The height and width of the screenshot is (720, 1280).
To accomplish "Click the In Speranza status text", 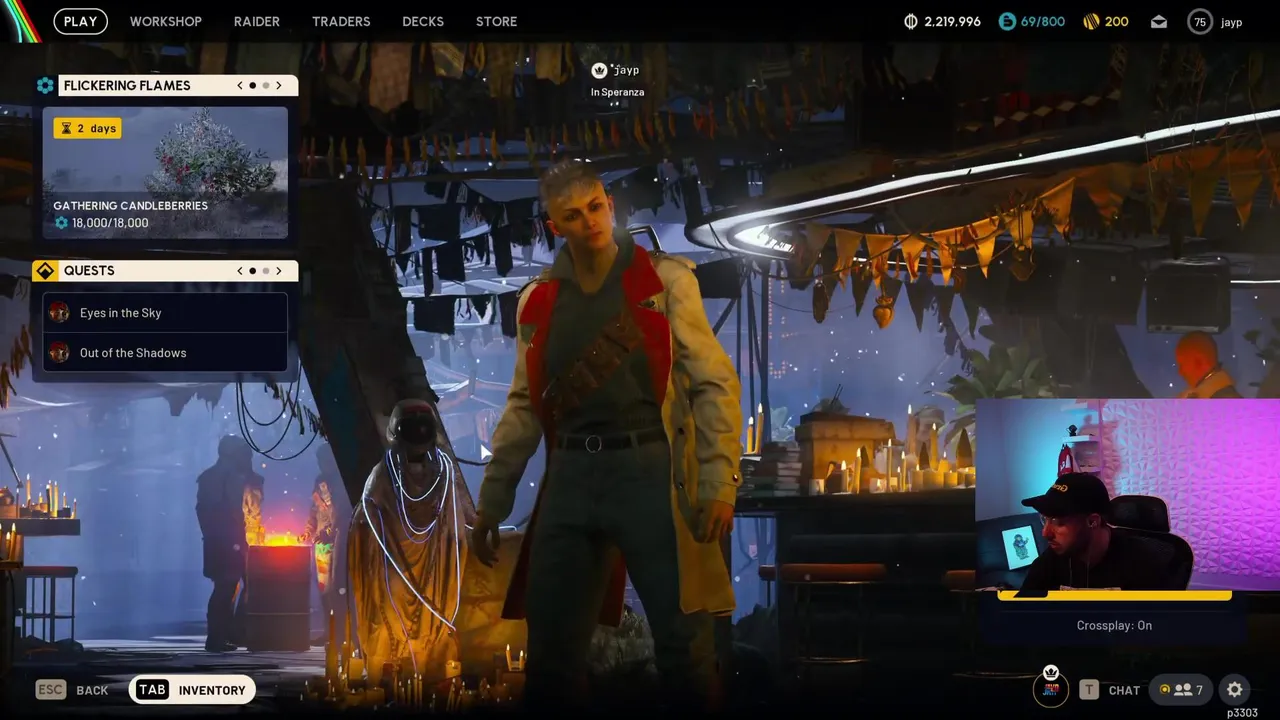I will [617, 92].
